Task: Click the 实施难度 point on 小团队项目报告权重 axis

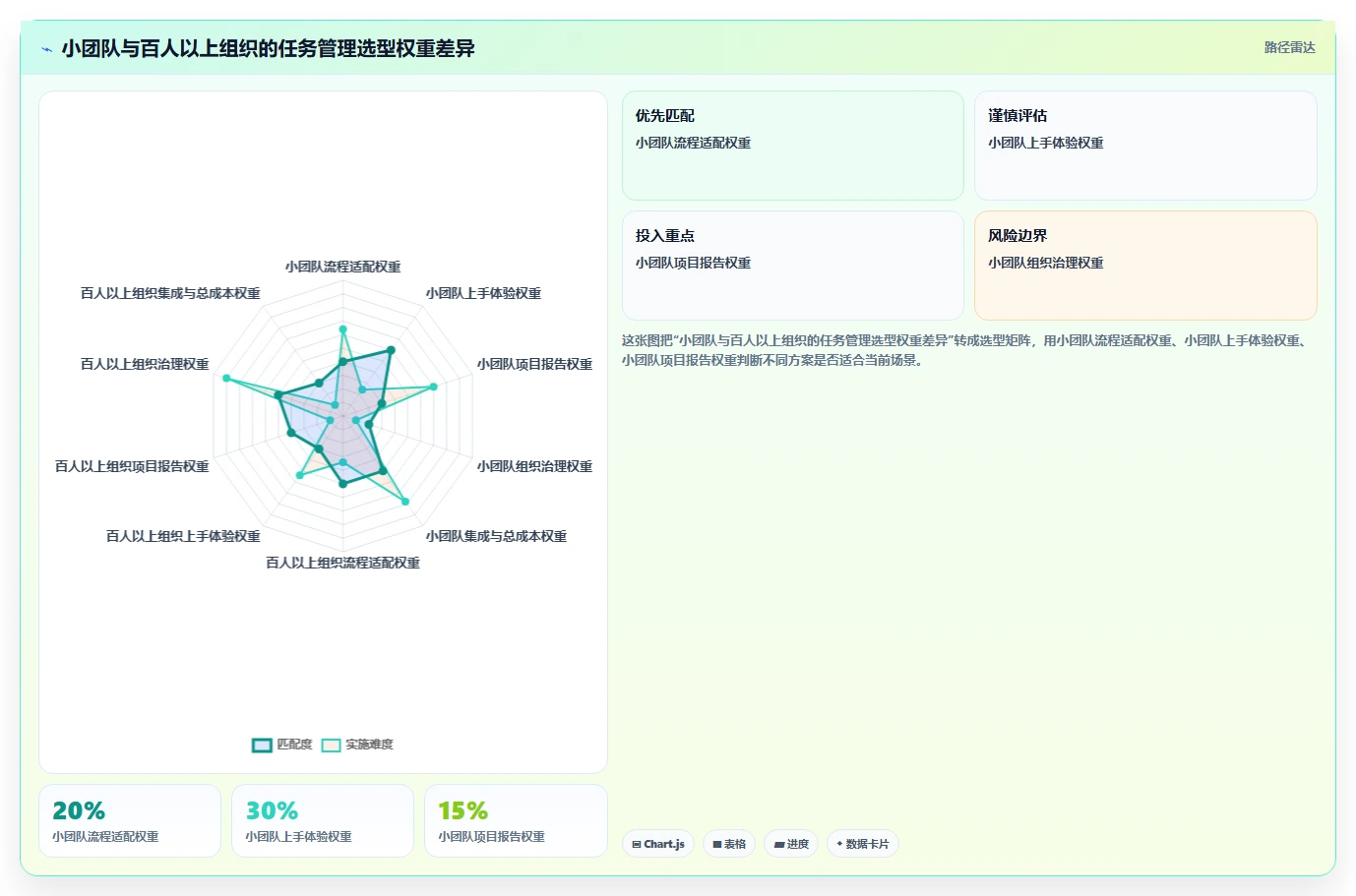Action: point(433,387)
